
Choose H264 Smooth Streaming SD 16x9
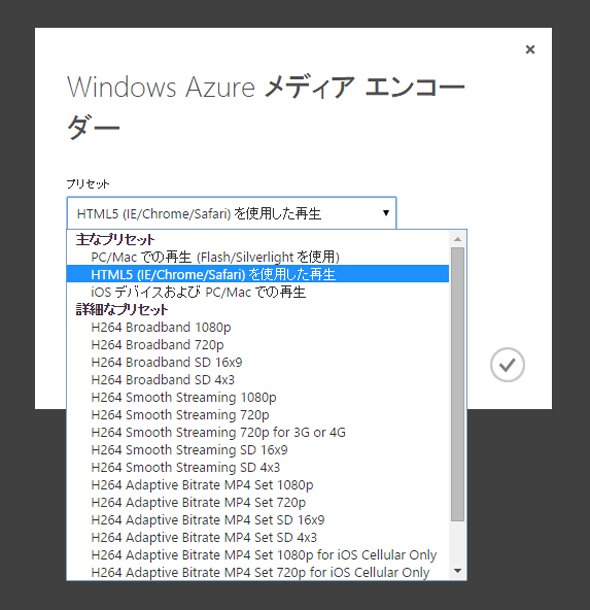click(257, 450)
